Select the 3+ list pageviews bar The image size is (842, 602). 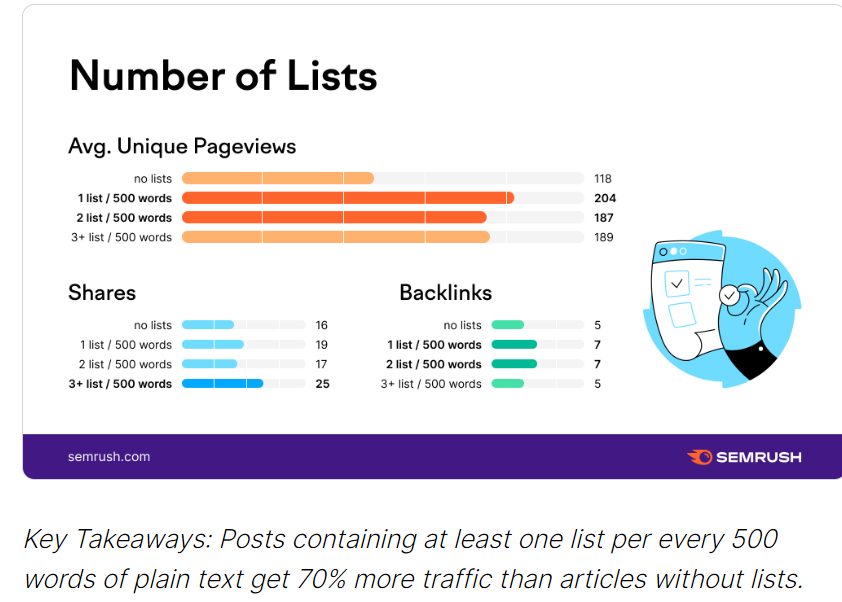336,237
